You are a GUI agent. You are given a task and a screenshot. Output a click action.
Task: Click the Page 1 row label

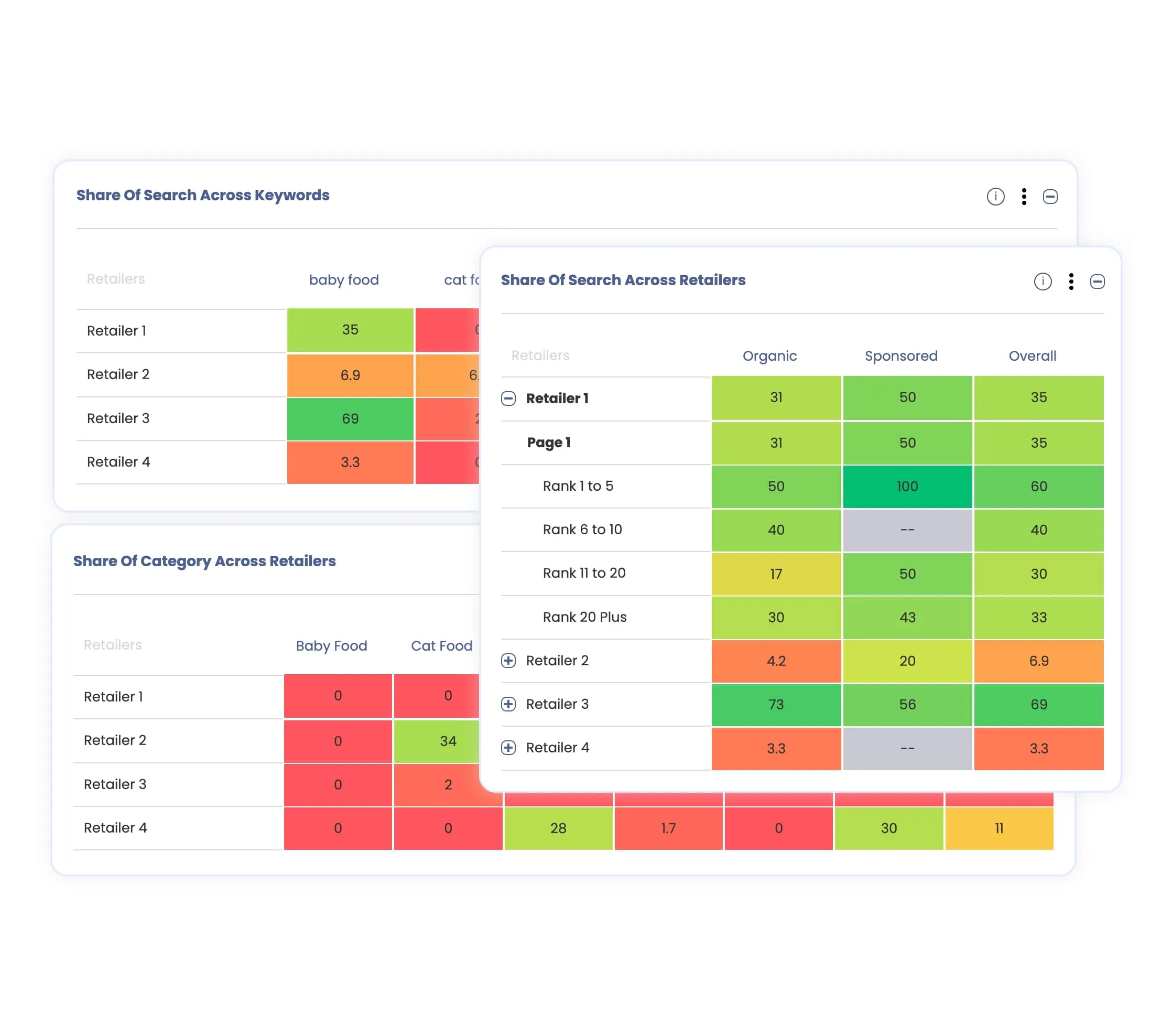[548, 443]
